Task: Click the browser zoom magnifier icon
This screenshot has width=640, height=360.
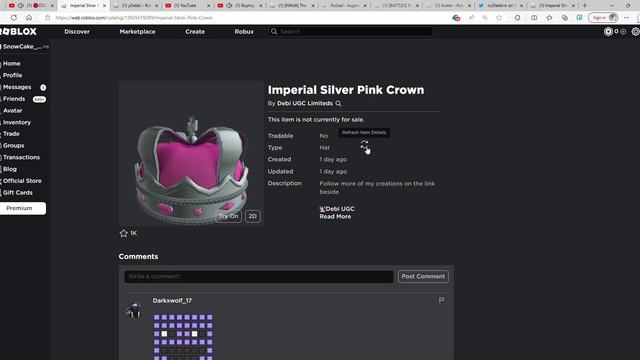Action: (x=485, y=18)
